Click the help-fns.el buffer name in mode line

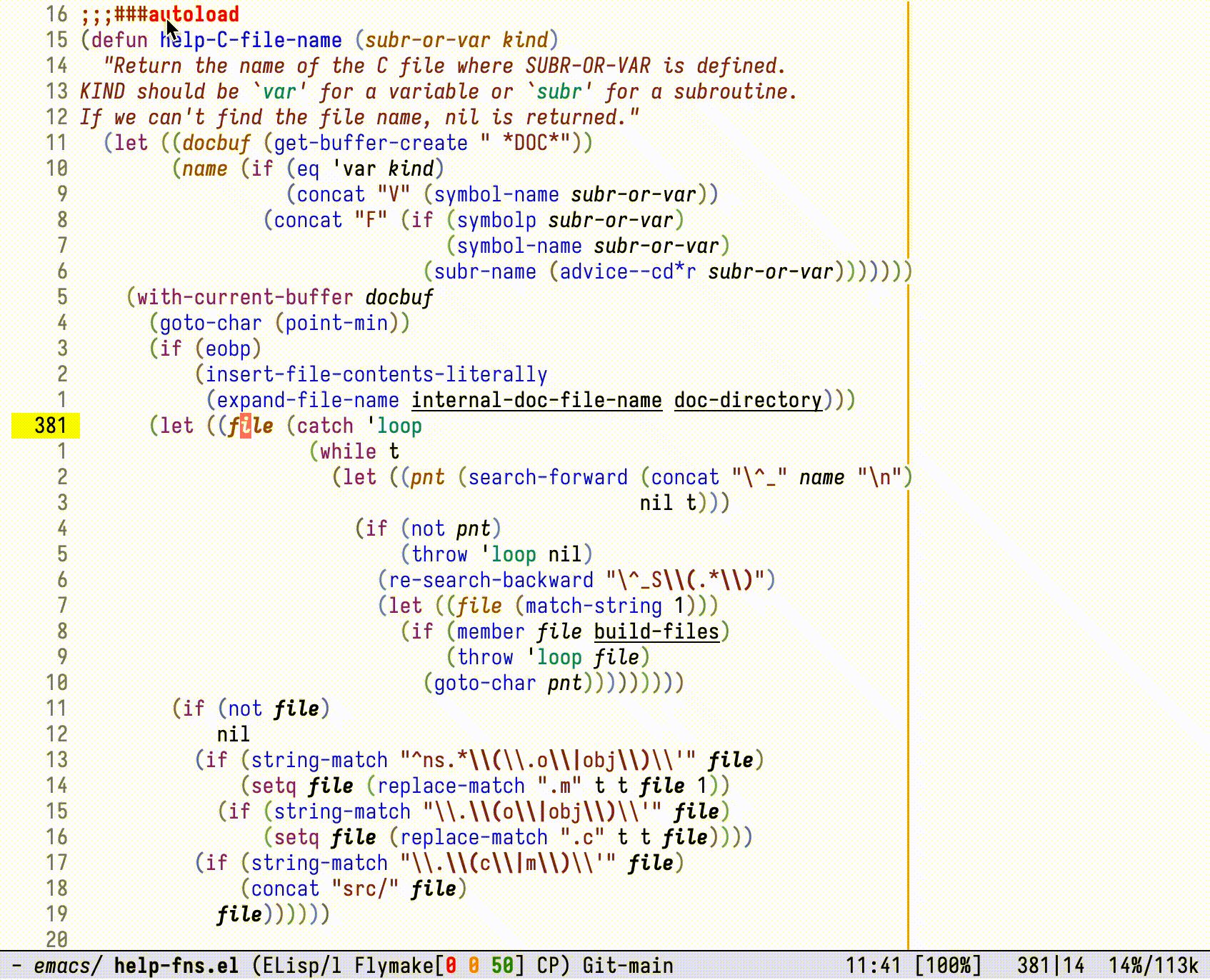pyautogui.click(x=176, y=966)
